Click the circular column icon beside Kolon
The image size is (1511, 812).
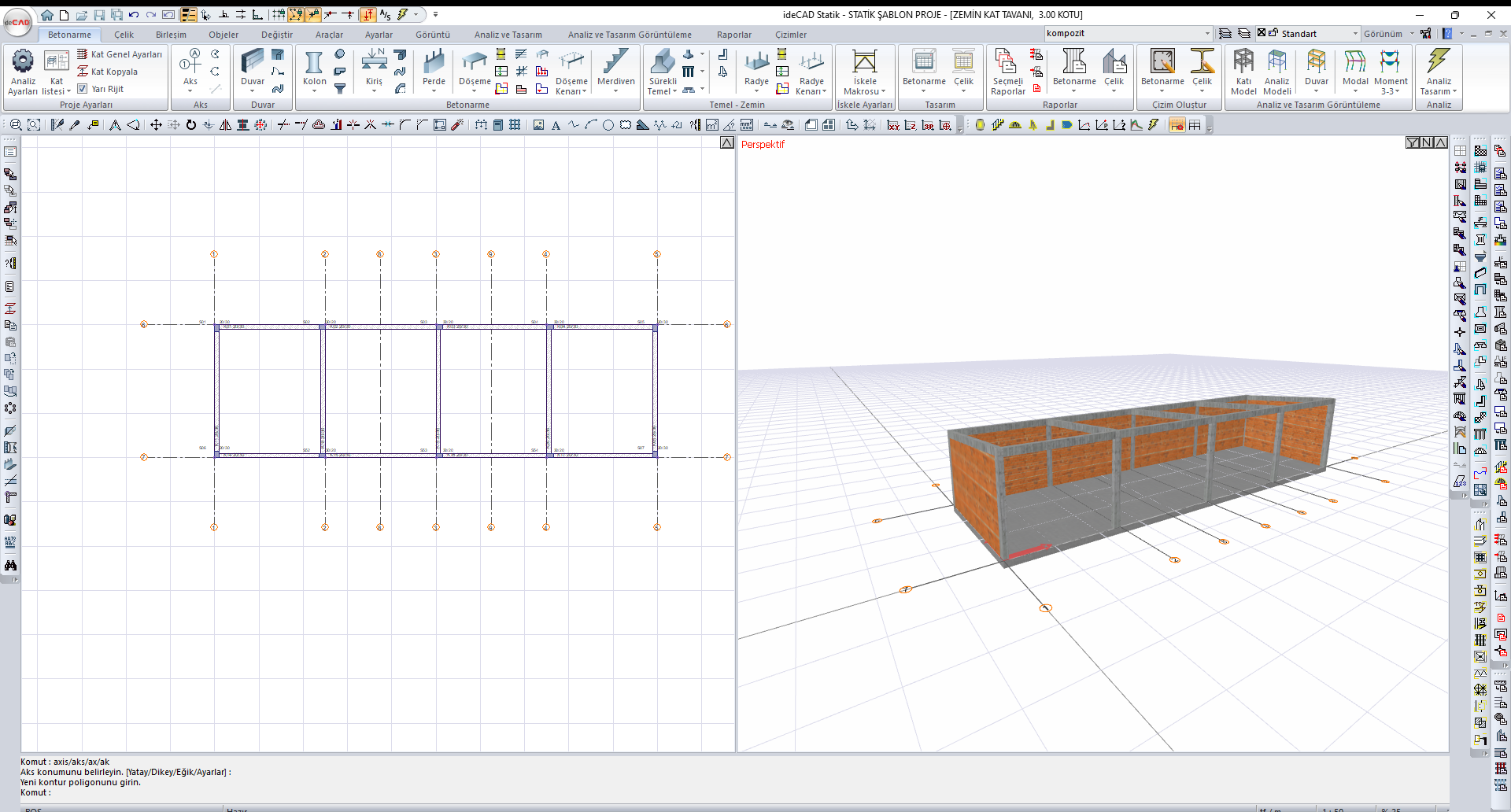click(340, 54)
